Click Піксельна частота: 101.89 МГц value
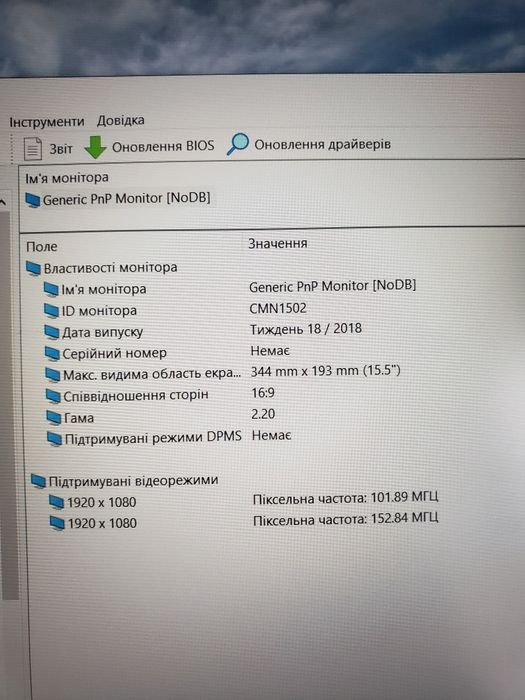 click(346, 498)
